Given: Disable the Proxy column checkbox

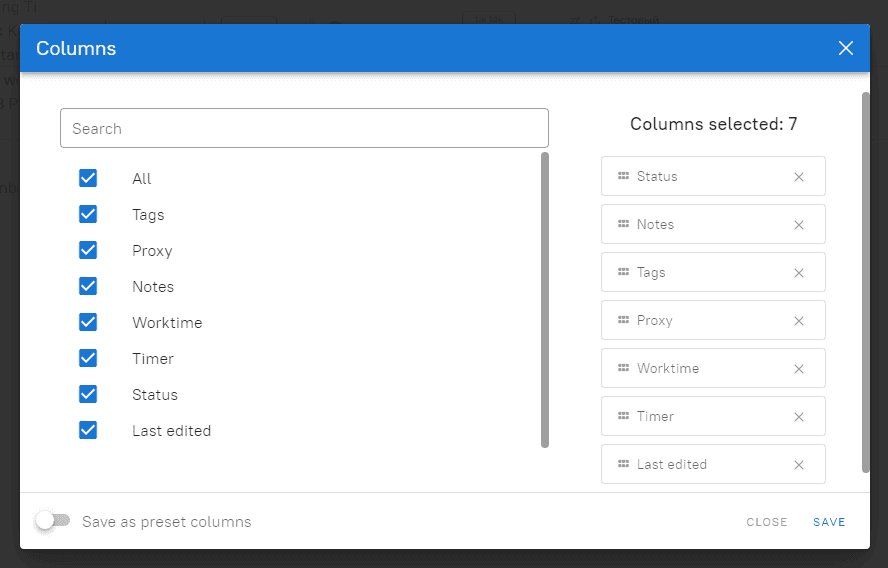Looking at the screenshot, I should (88, 250).
